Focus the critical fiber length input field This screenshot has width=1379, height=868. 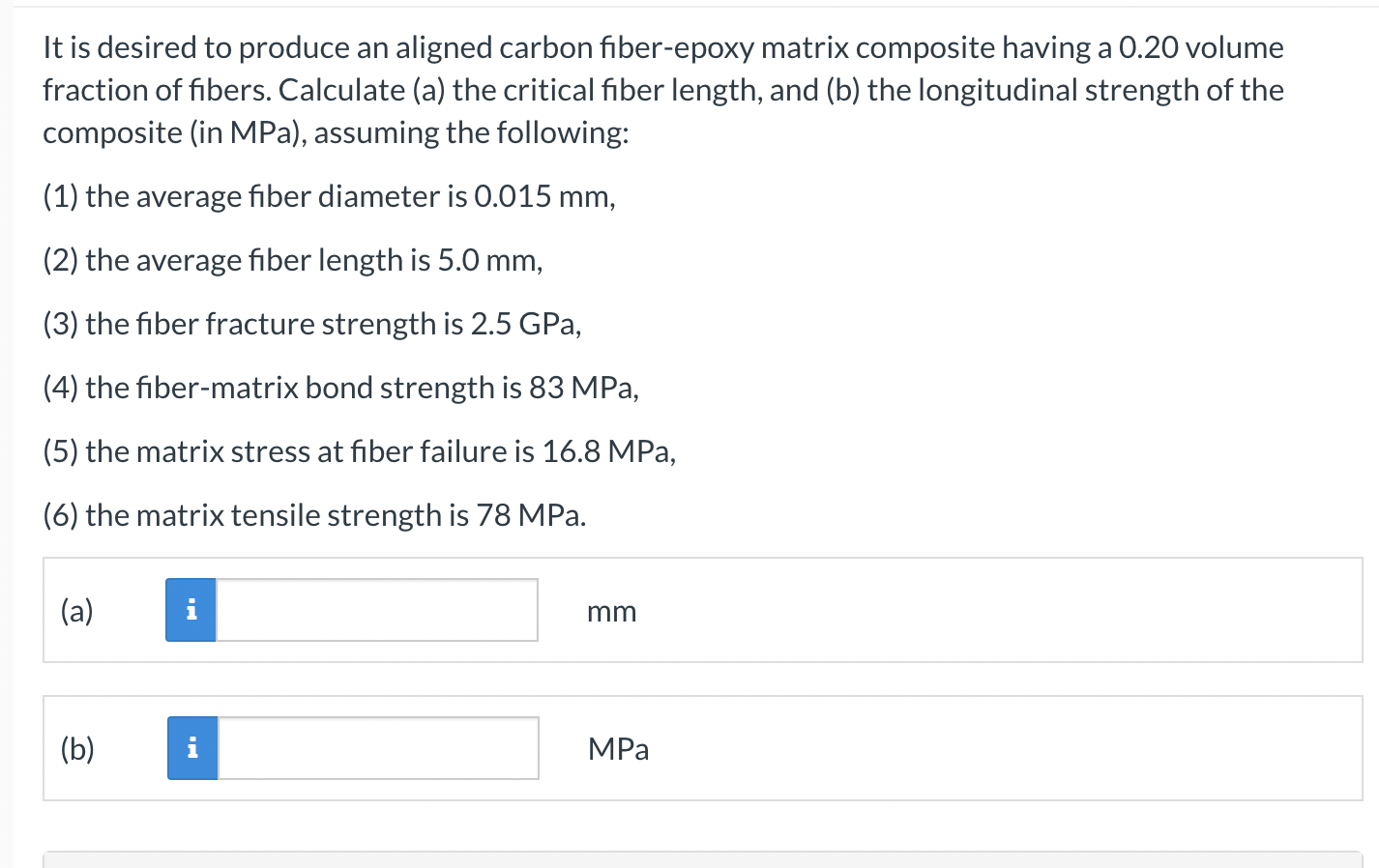[x=377, y=609]
